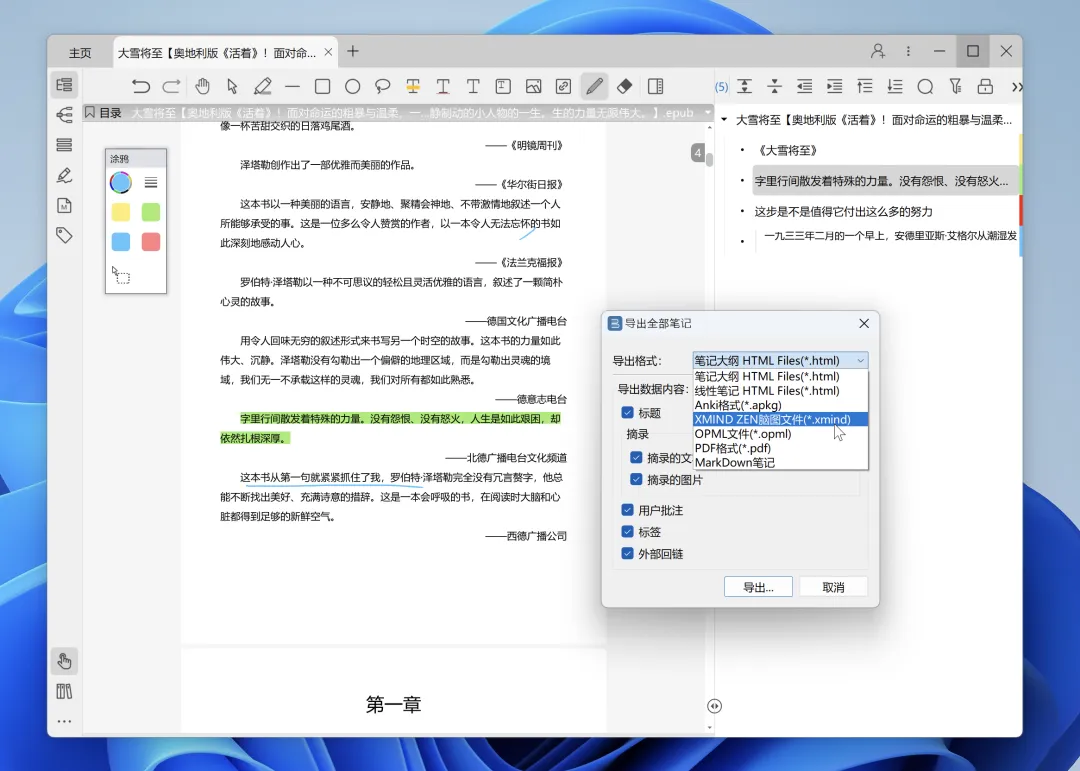Click the undo arrow icon
Screen dimensions: 1080x771
[x=141, y=86]
